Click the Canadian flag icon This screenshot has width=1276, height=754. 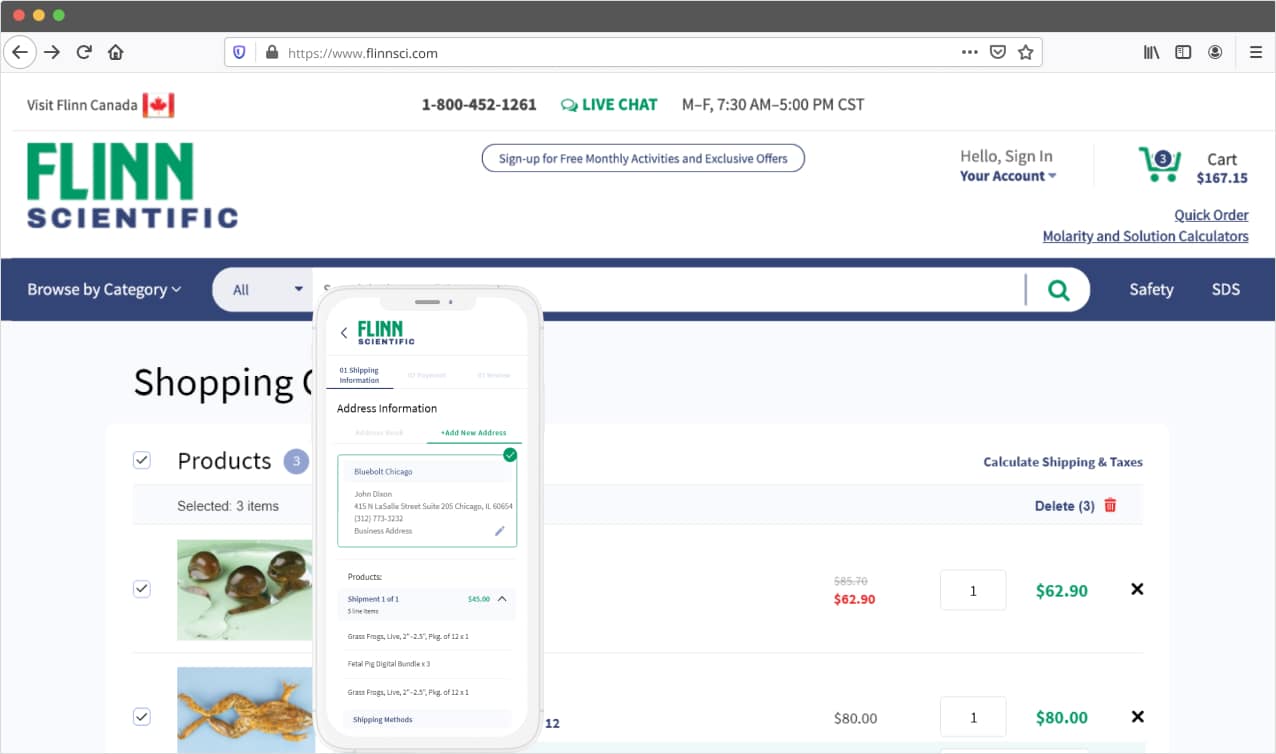tap(158, 105)
